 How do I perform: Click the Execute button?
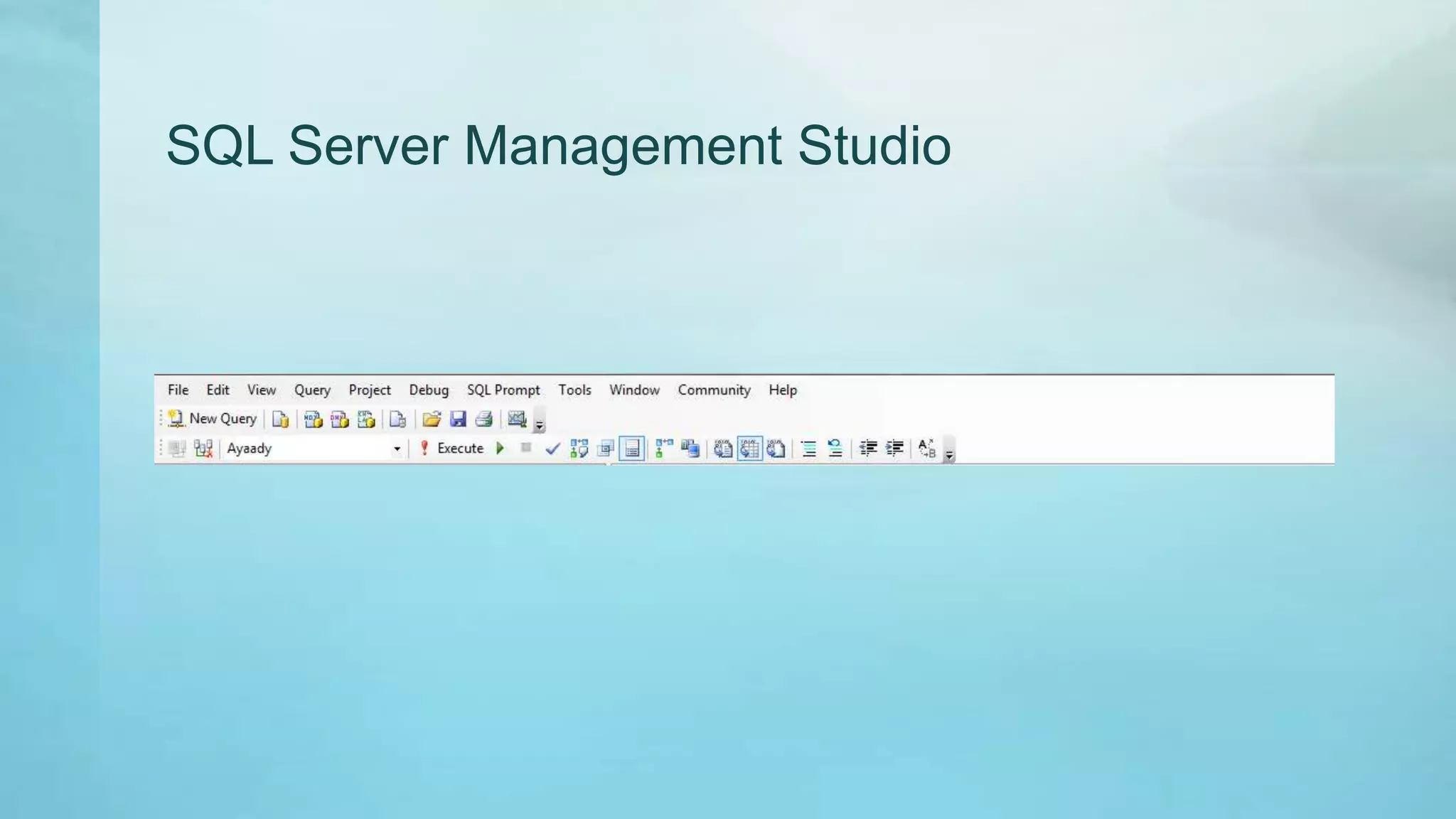click(x=451, y=449)
